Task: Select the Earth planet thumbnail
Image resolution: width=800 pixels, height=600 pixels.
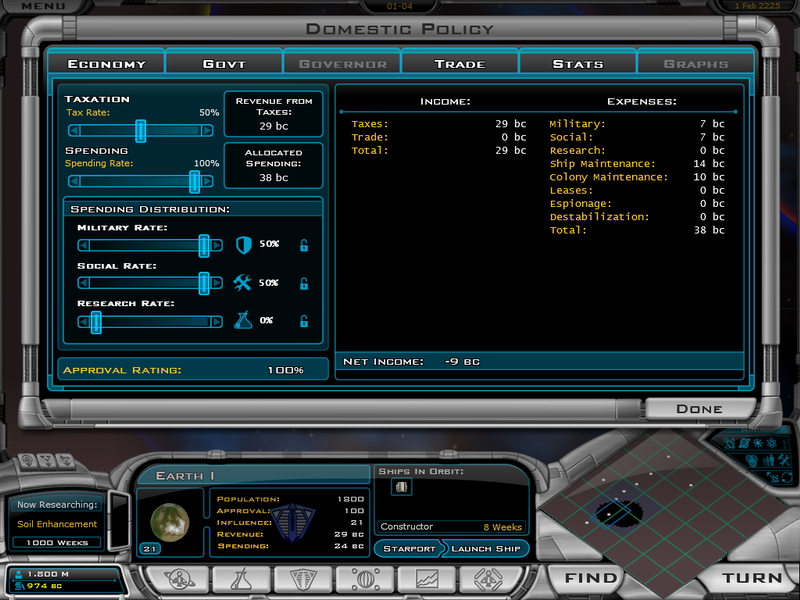Action: coord(169,520)
